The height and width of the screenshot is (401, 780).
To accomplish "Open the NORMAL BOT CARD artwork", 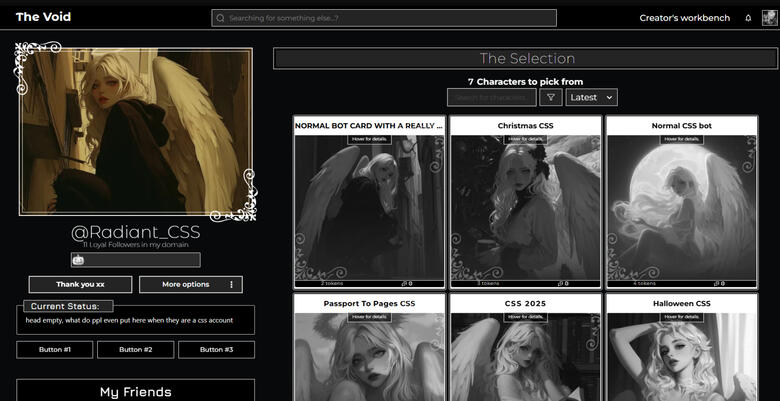I will click(x=369, y=208).
